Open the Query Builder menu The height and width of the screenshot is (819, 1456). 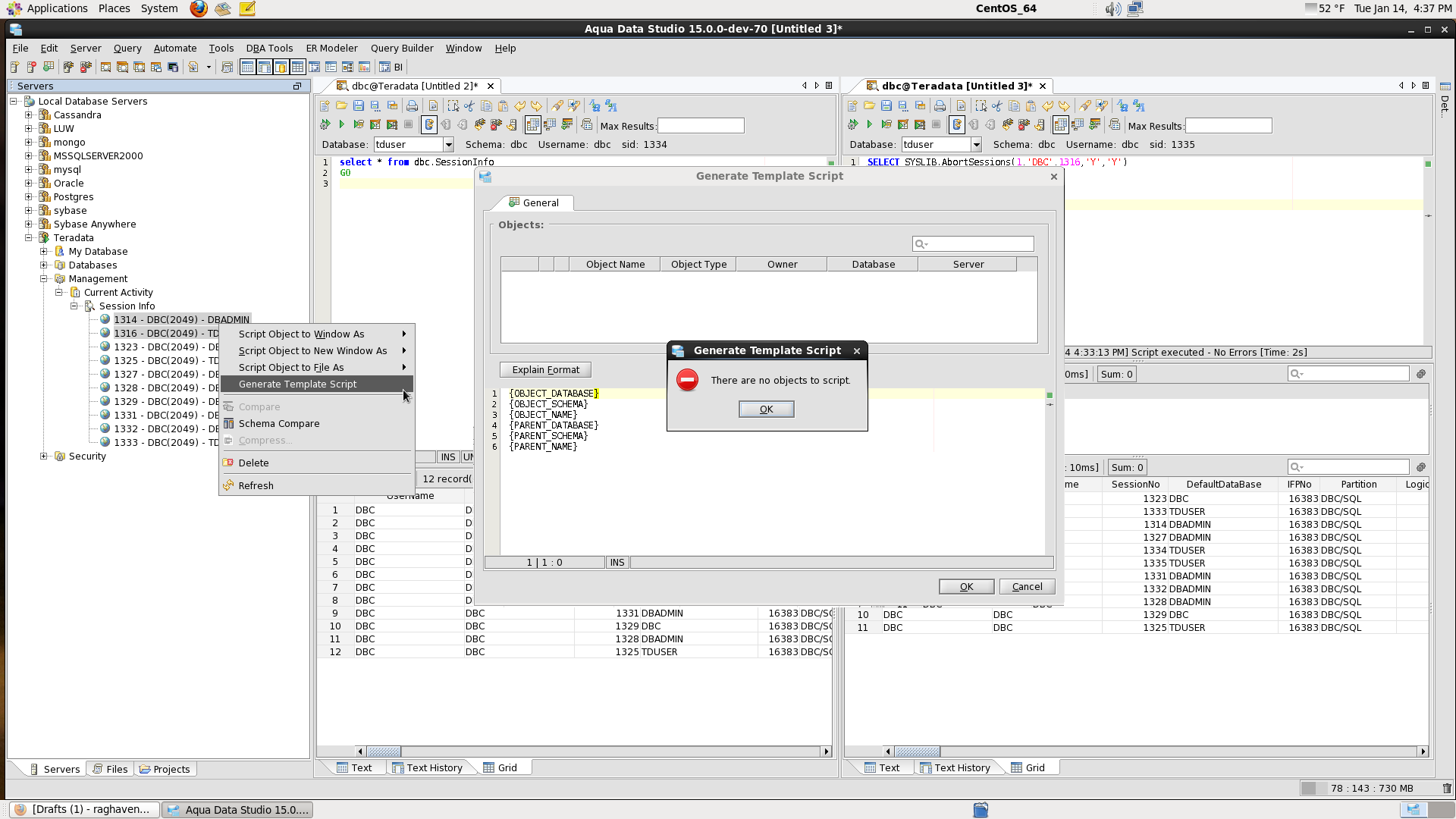pos(402,48)
